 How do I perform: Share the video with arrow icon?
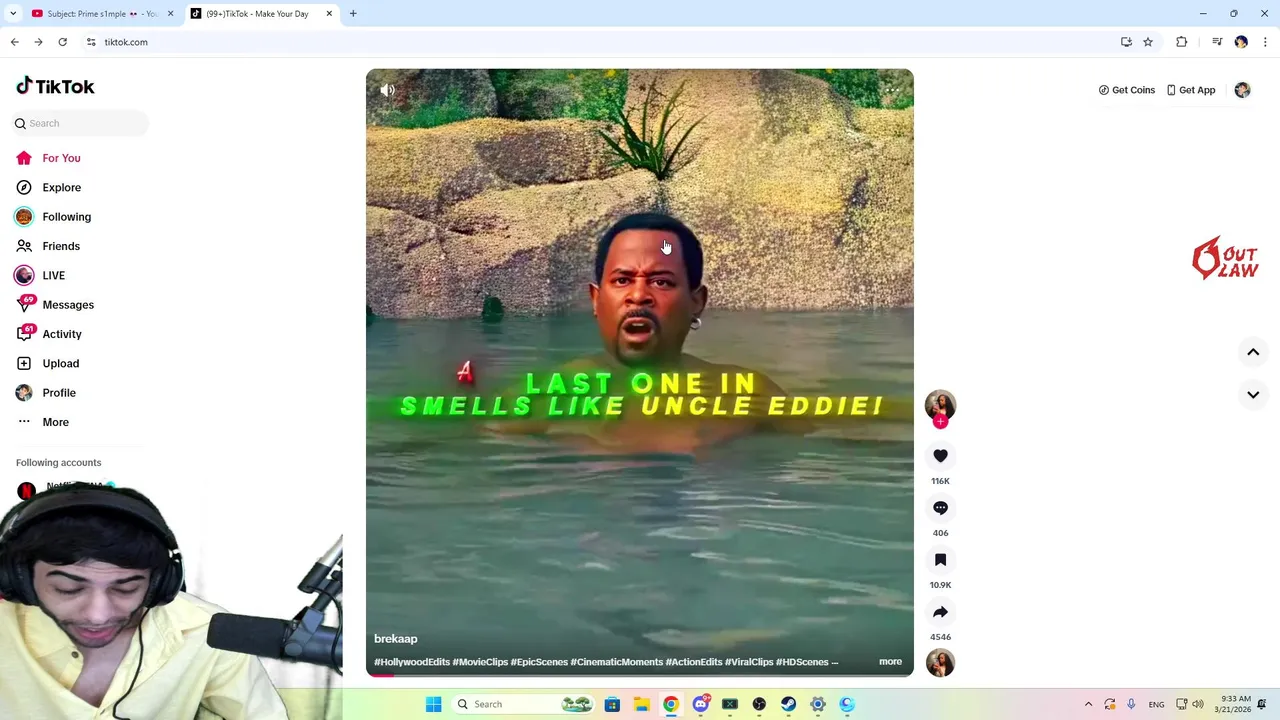940,612
